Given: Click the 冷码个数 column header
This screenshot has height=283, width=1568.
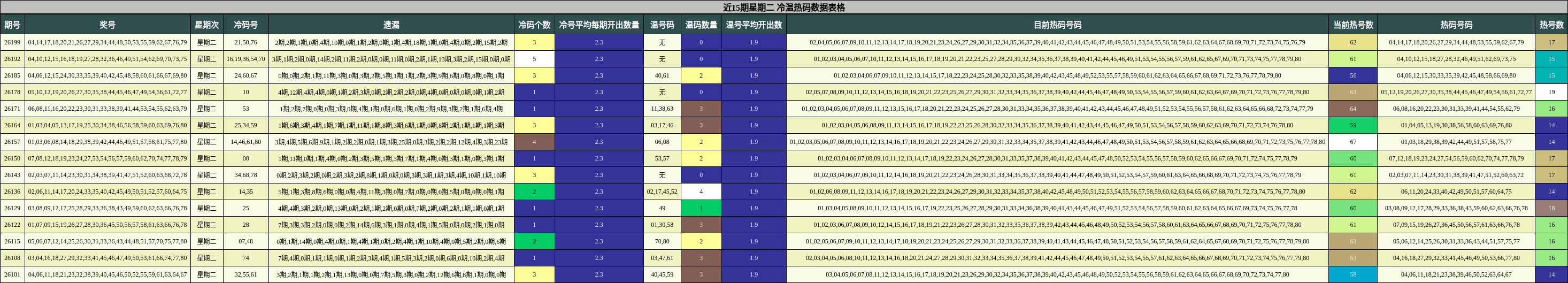Looking at the screenshot, I should point(534,25).
